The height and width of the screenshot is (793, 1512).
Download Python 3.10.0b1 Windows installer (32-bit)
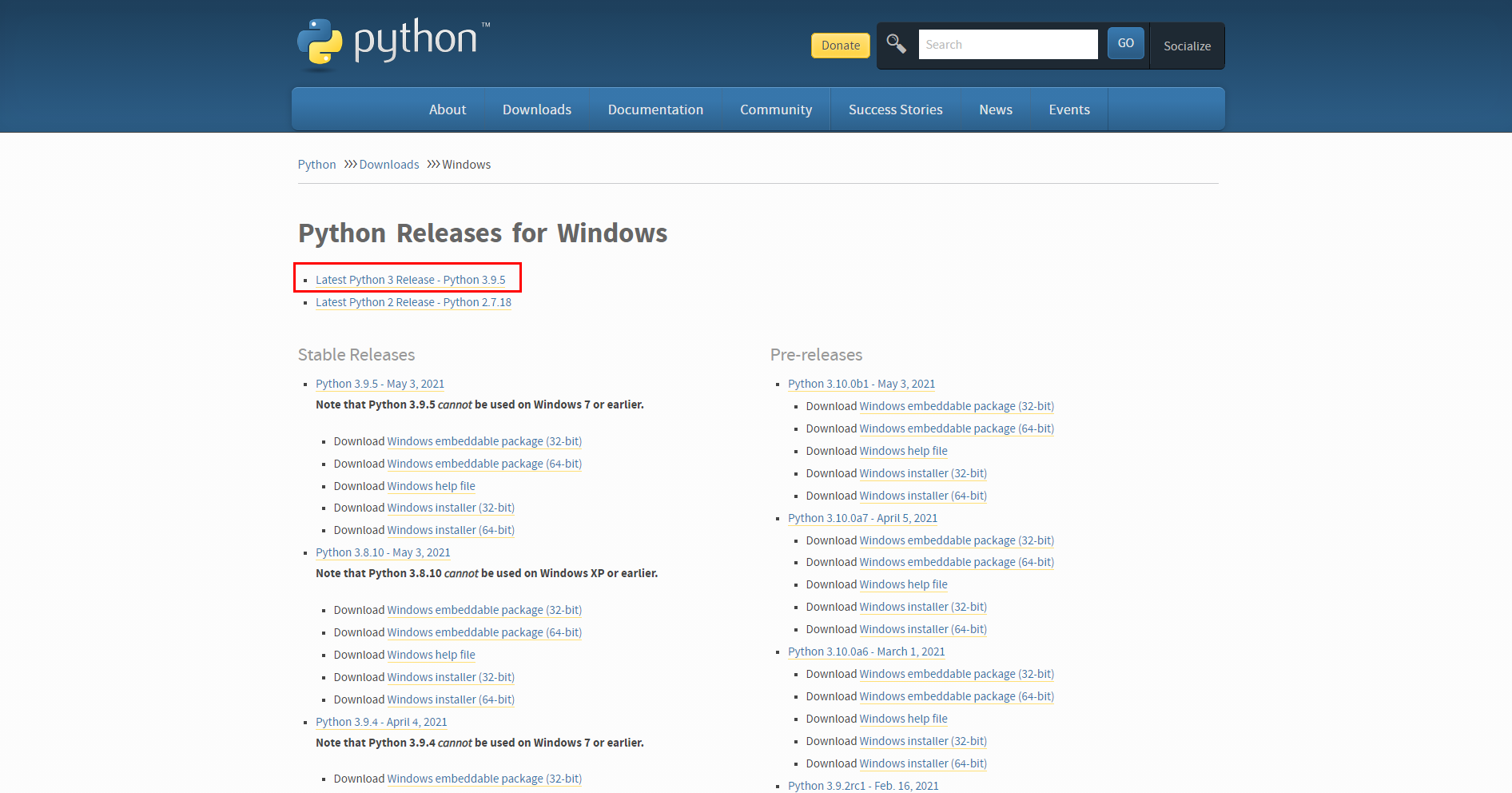click(923, 473)
